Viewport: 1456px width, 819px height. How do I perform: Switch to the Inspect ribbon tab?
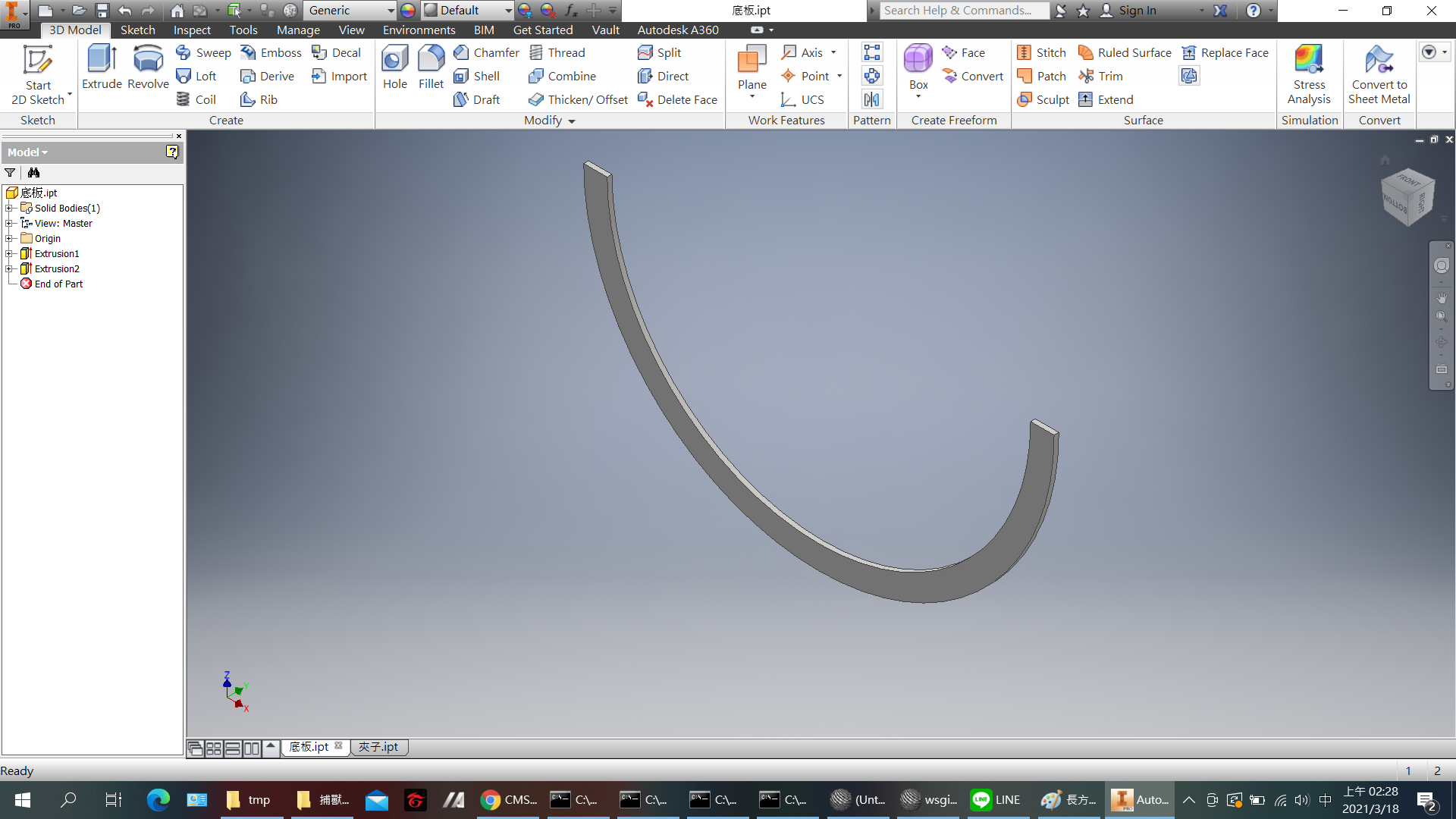click(191, 30)
